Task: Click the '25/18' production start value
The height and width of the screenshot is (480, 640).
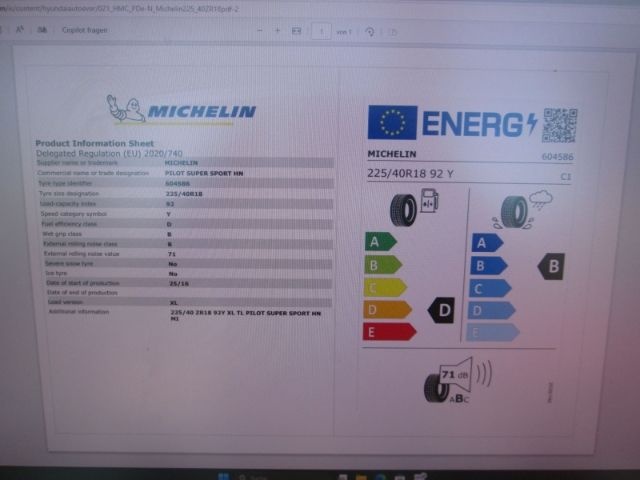Action: (x=179, y=283)
